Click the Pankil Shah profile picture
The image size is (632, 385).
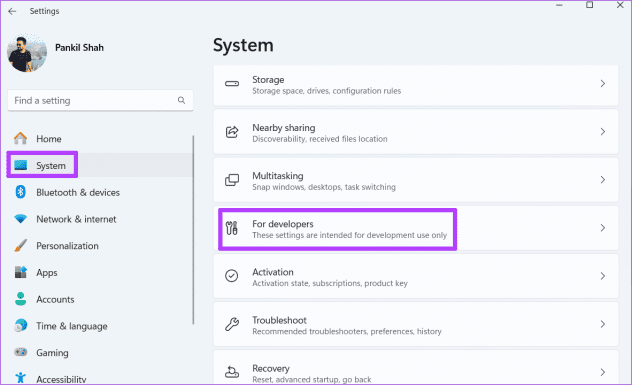[x=27, y=53]
